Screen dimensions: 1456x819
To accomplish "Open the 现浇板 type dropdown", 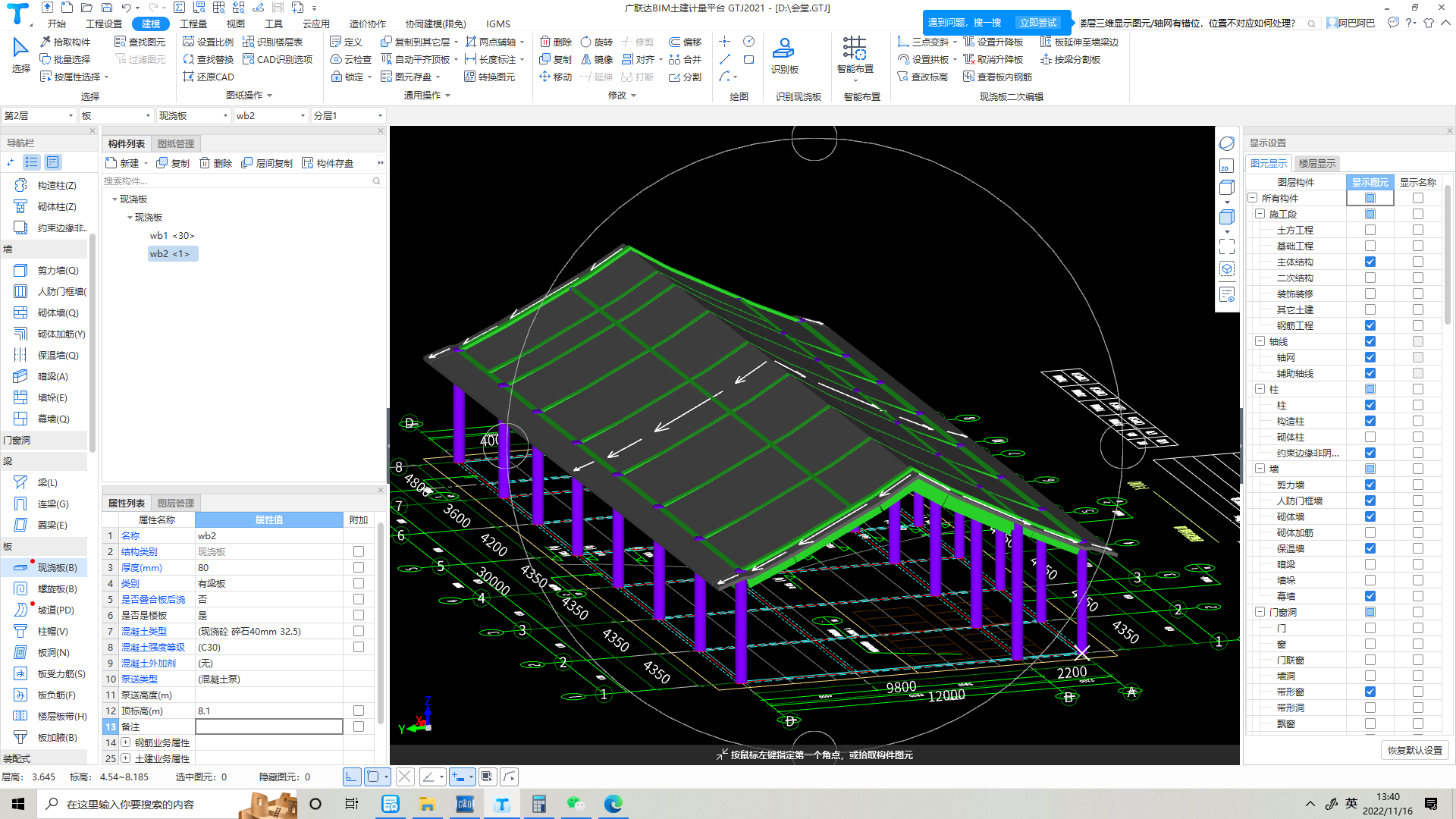I will point(193,115).
